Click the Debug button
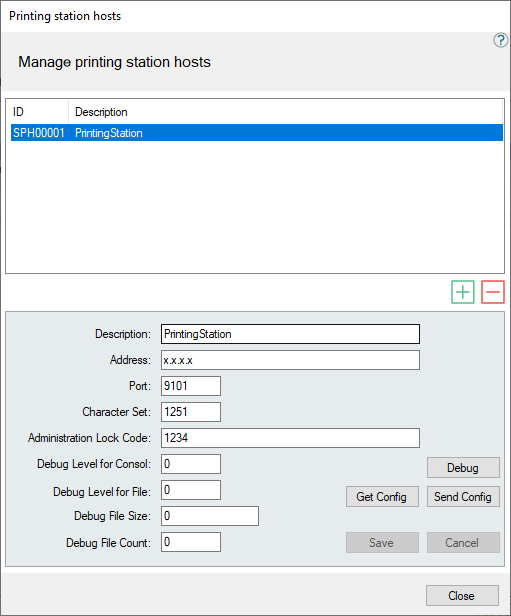The image size is (511, 616). (463, 468)
